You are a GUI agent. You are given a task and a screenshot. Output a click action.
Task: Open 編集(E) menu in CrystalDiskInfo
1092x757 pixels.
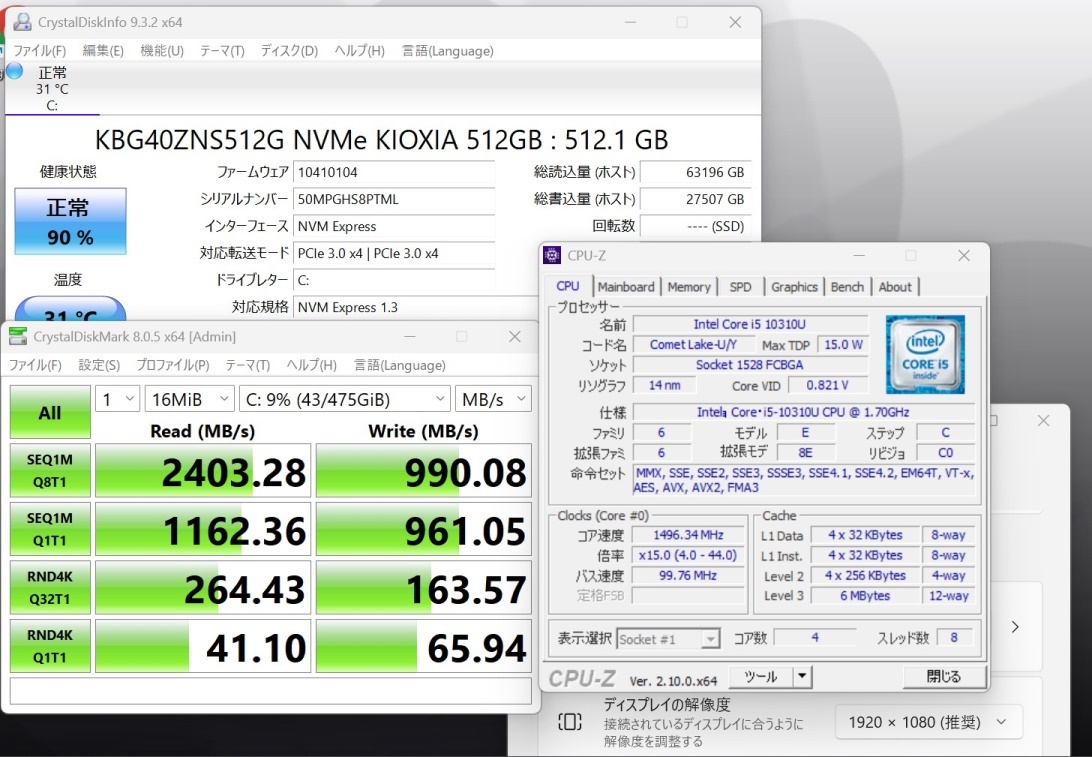pos(103,51)
